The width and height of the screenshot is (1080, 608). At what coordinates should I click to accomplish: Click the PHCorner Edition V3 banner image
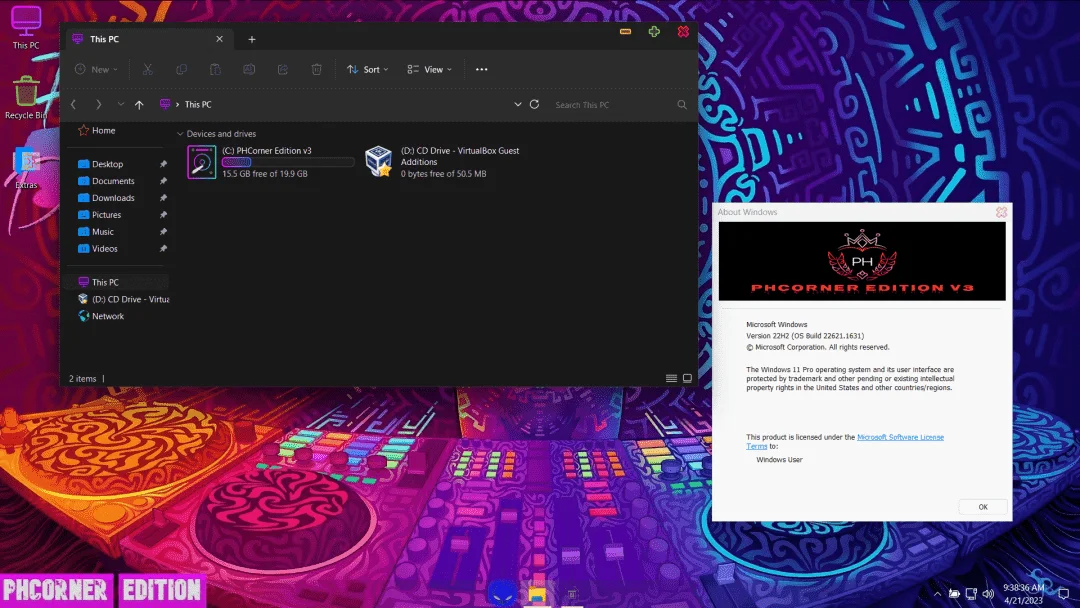[862, 261]
